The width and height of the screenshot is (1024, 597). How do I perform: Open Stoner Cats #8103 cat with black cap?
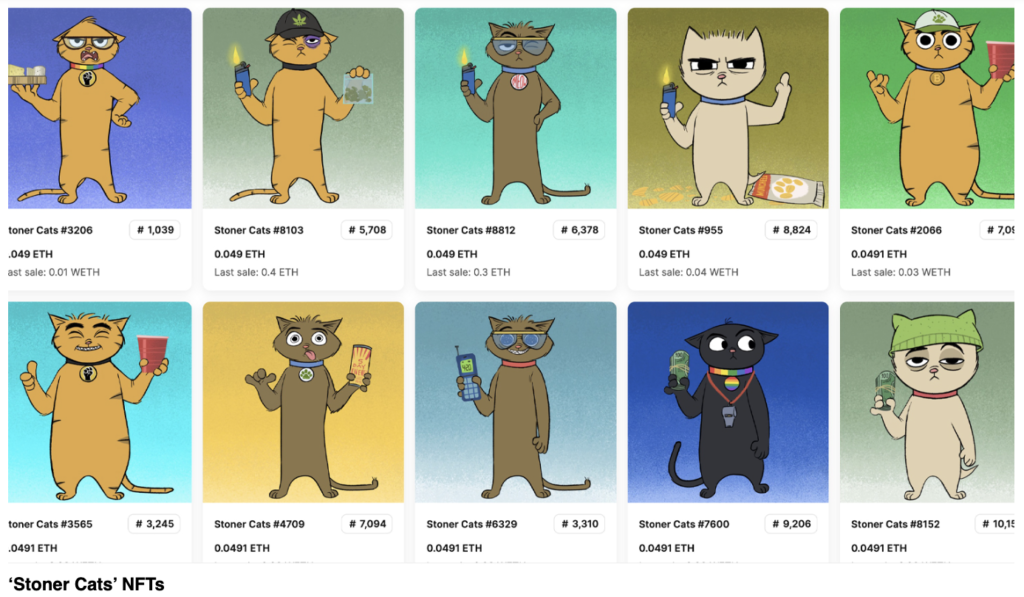(x=303, y=108)
